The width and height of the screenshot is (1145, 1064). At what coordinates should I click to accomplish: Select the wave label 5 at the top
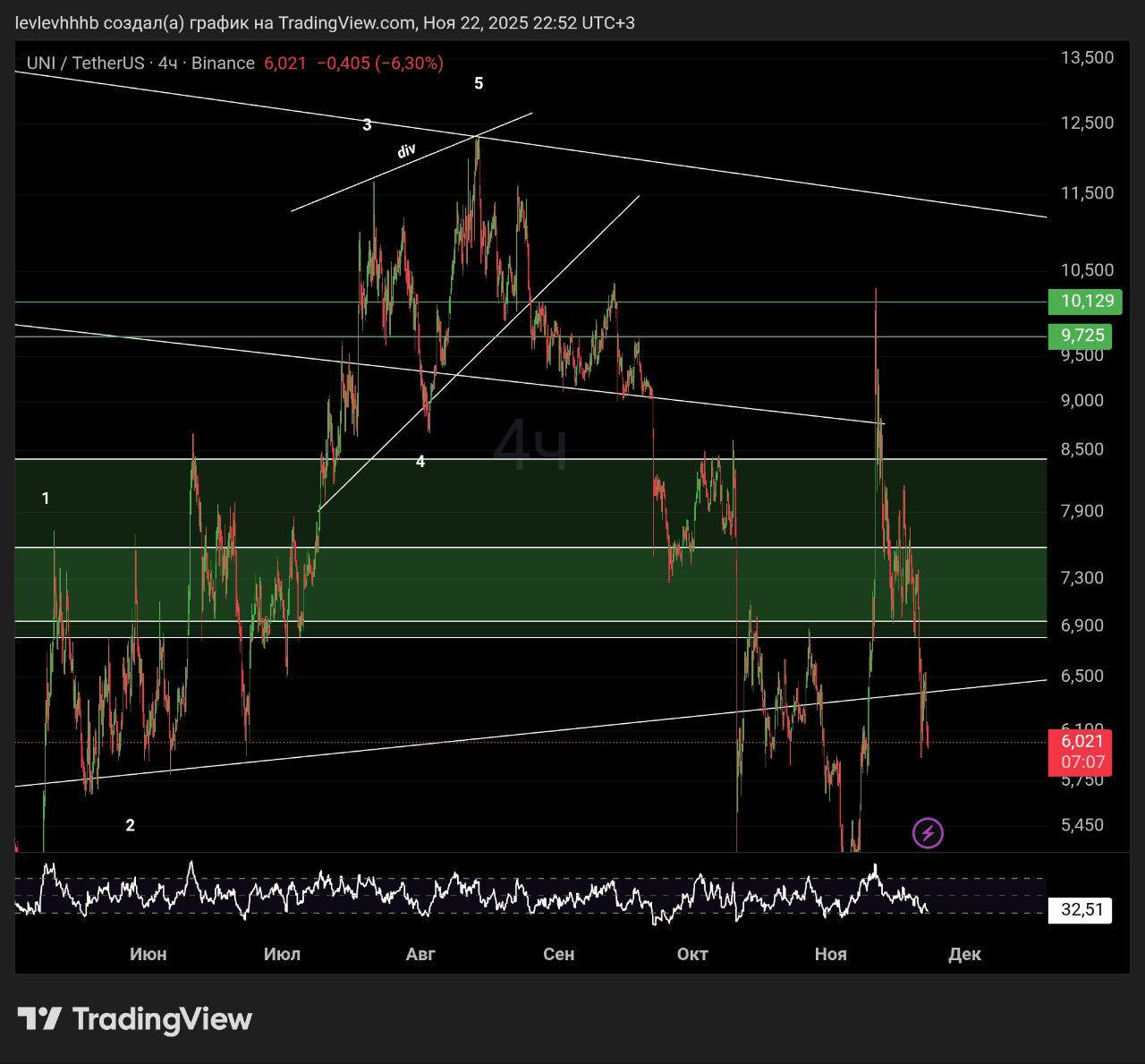tap(479, 83)
